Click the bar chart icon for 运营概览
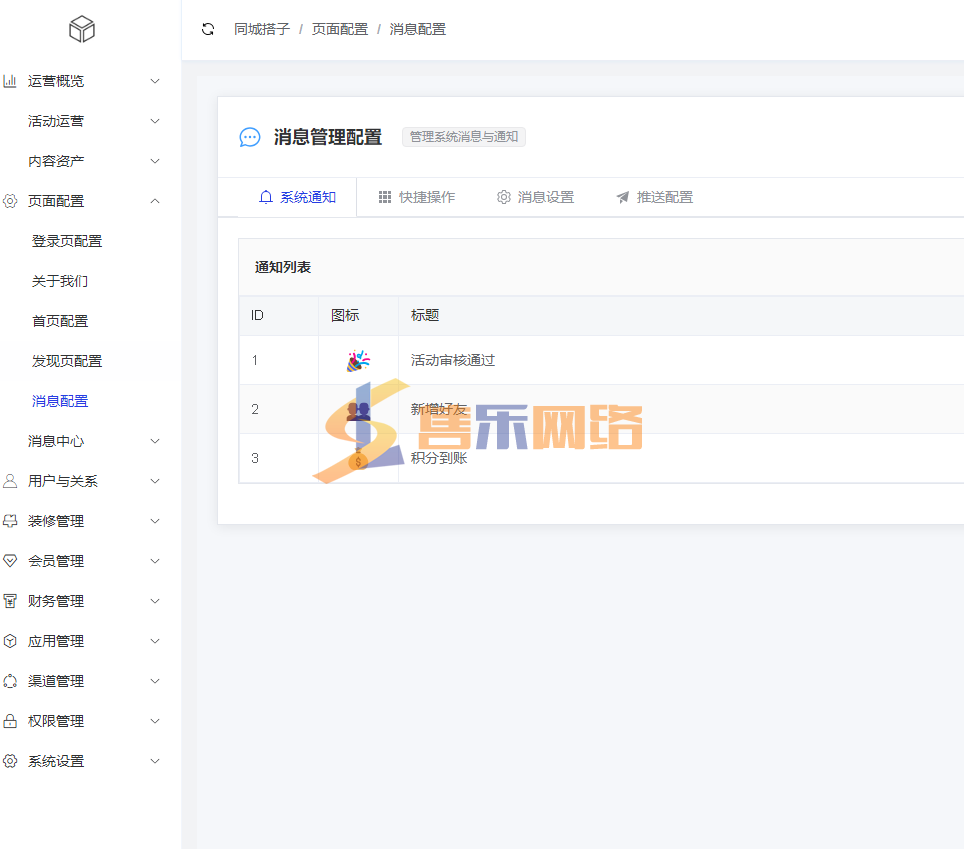Image resolution: width=964 pixels, height=849 pixels. 10,81
